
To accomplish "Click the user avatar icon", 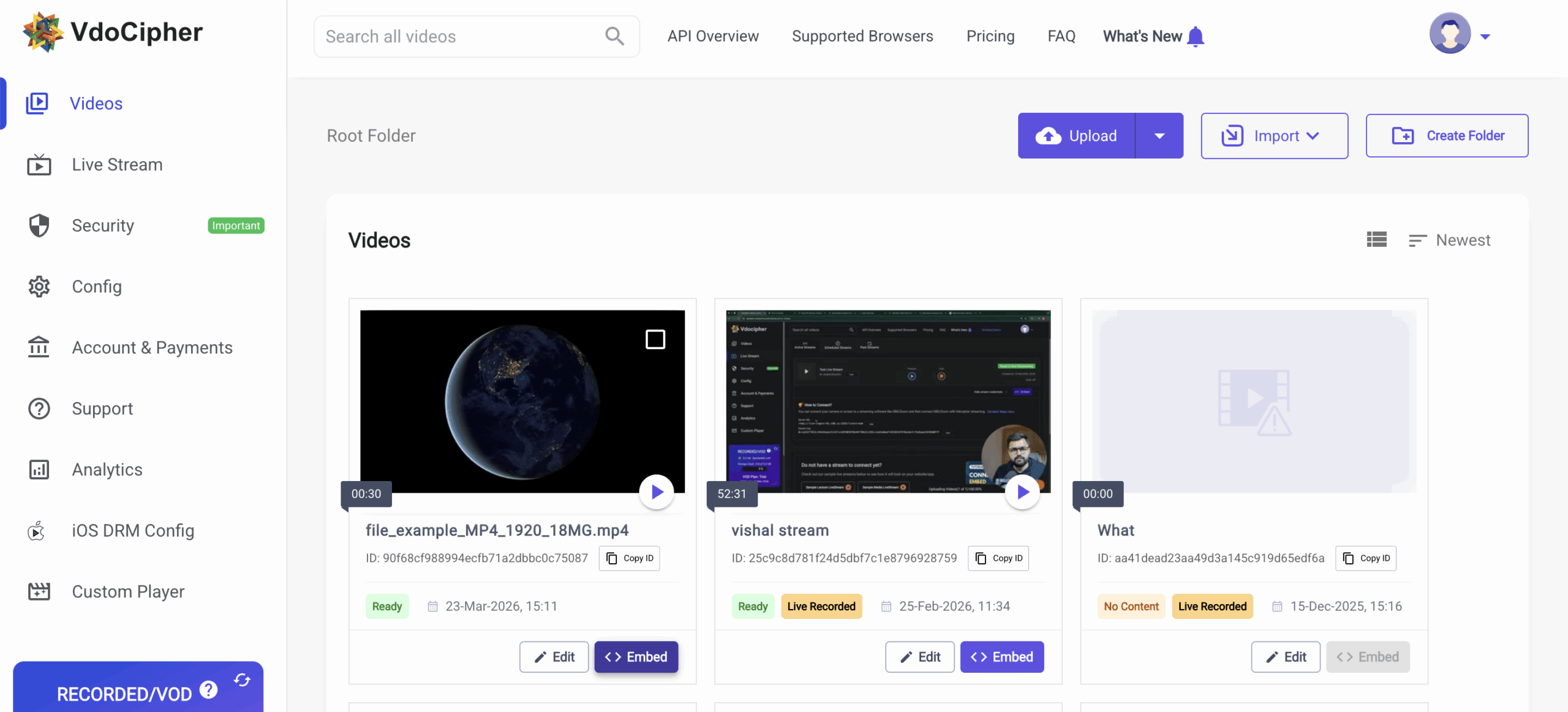I will click(1450, 34).
